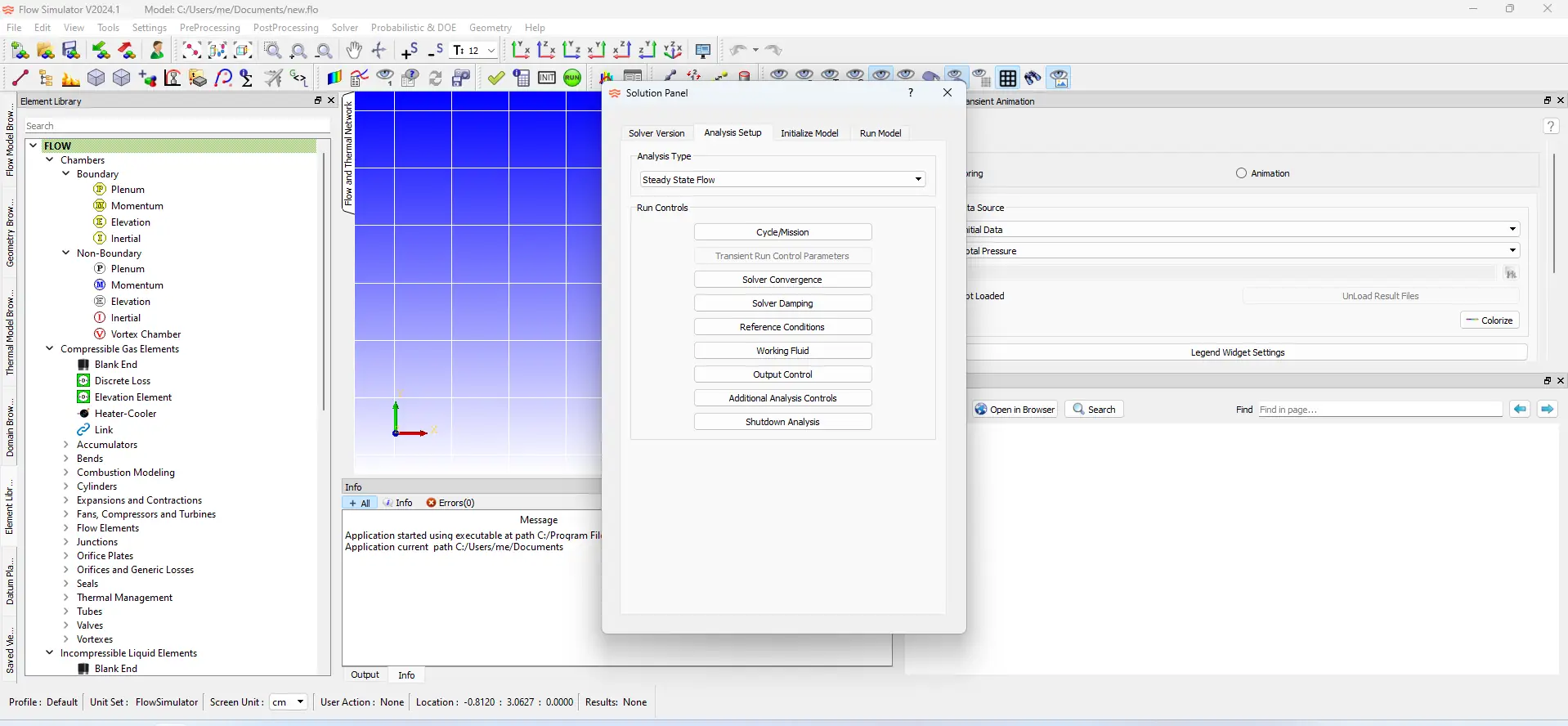
Task: Click the Legend Widget Settings button
Action: 1237,352
